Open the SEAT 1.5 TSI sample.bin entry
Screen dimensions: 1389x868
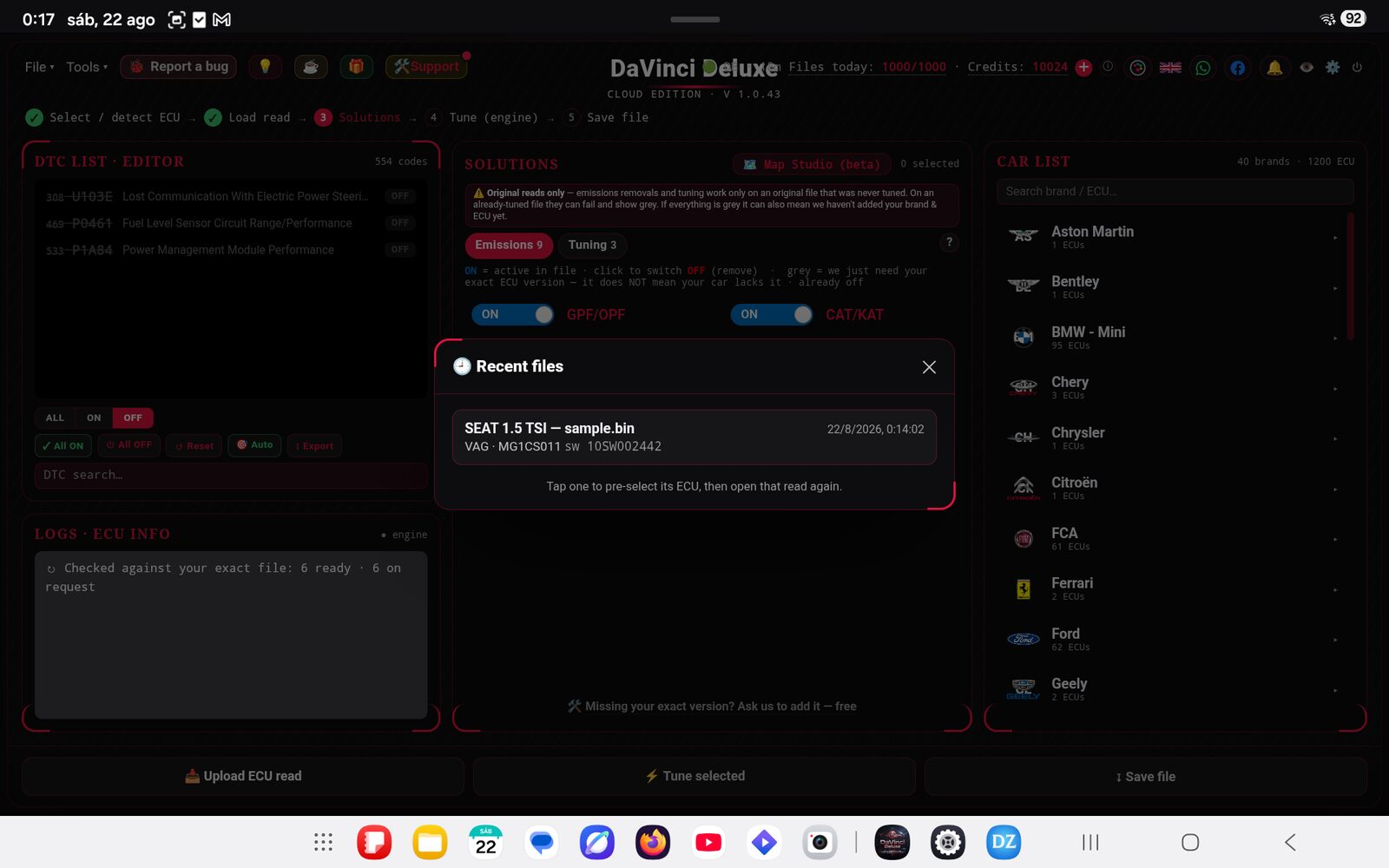[x=694, y=437]
